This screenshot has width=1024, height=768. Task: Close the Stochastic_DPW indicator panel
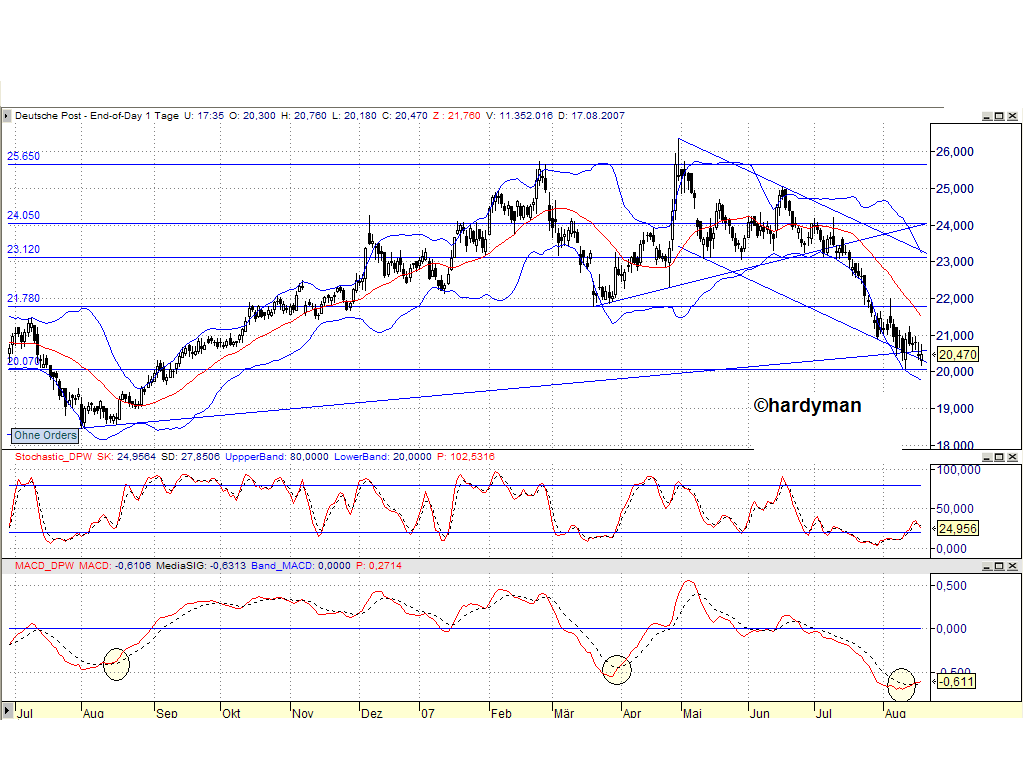coord(1011,456)
